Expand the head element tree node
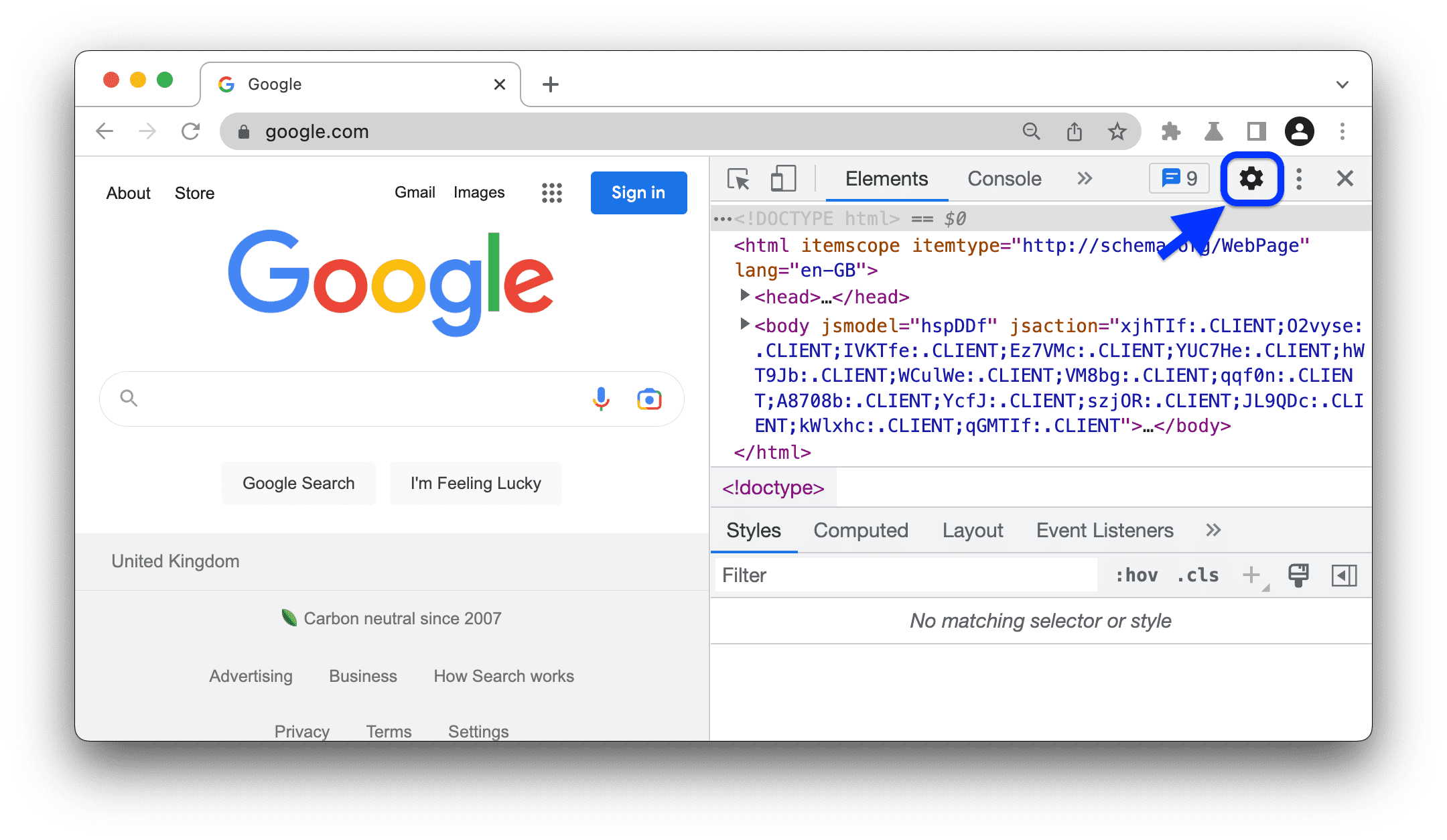Image resolution: width=1447 pixels, height=840 pixels. [745, 297]
